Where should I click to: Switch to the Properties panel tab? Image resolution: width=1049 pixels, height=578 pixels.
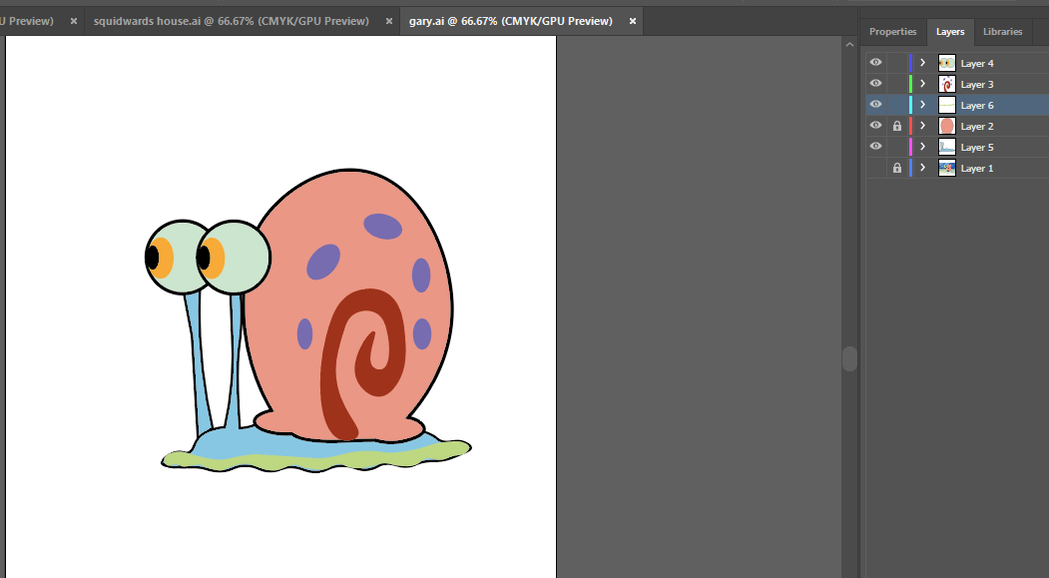click(x=892, y=31)
